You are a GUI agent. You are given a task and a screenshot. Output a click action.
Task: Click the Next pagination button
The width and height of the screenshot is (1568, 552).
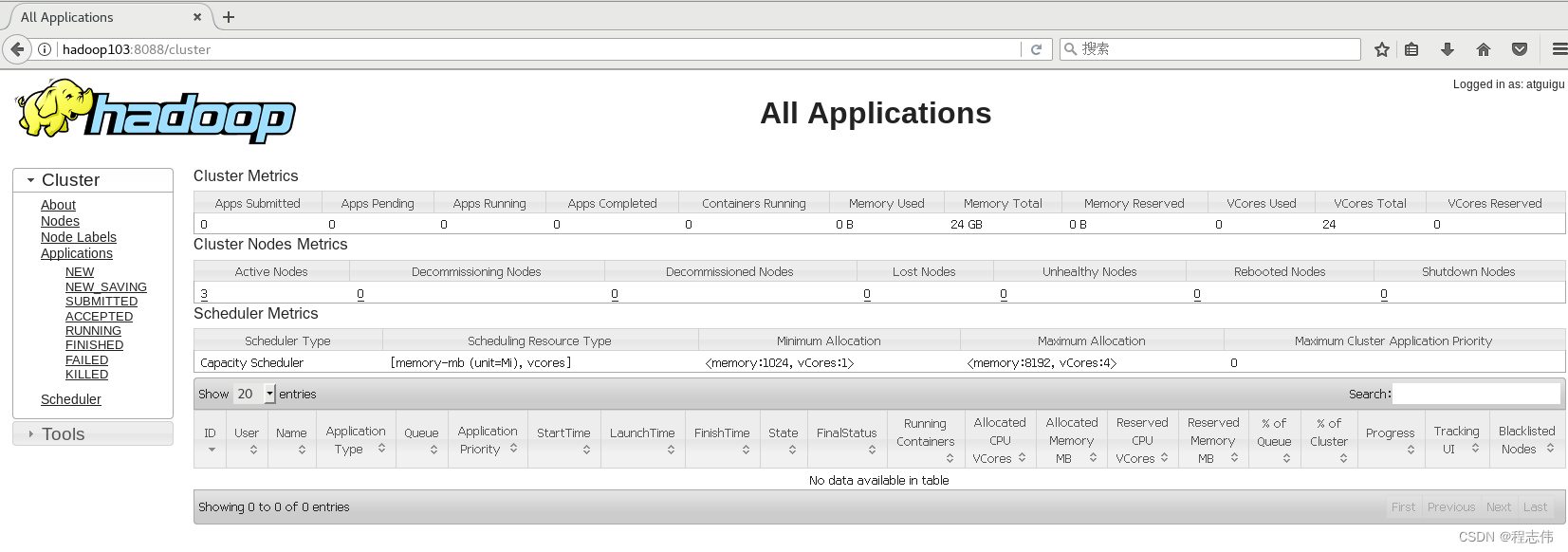pyautogui.click(x=1499, y=507)
